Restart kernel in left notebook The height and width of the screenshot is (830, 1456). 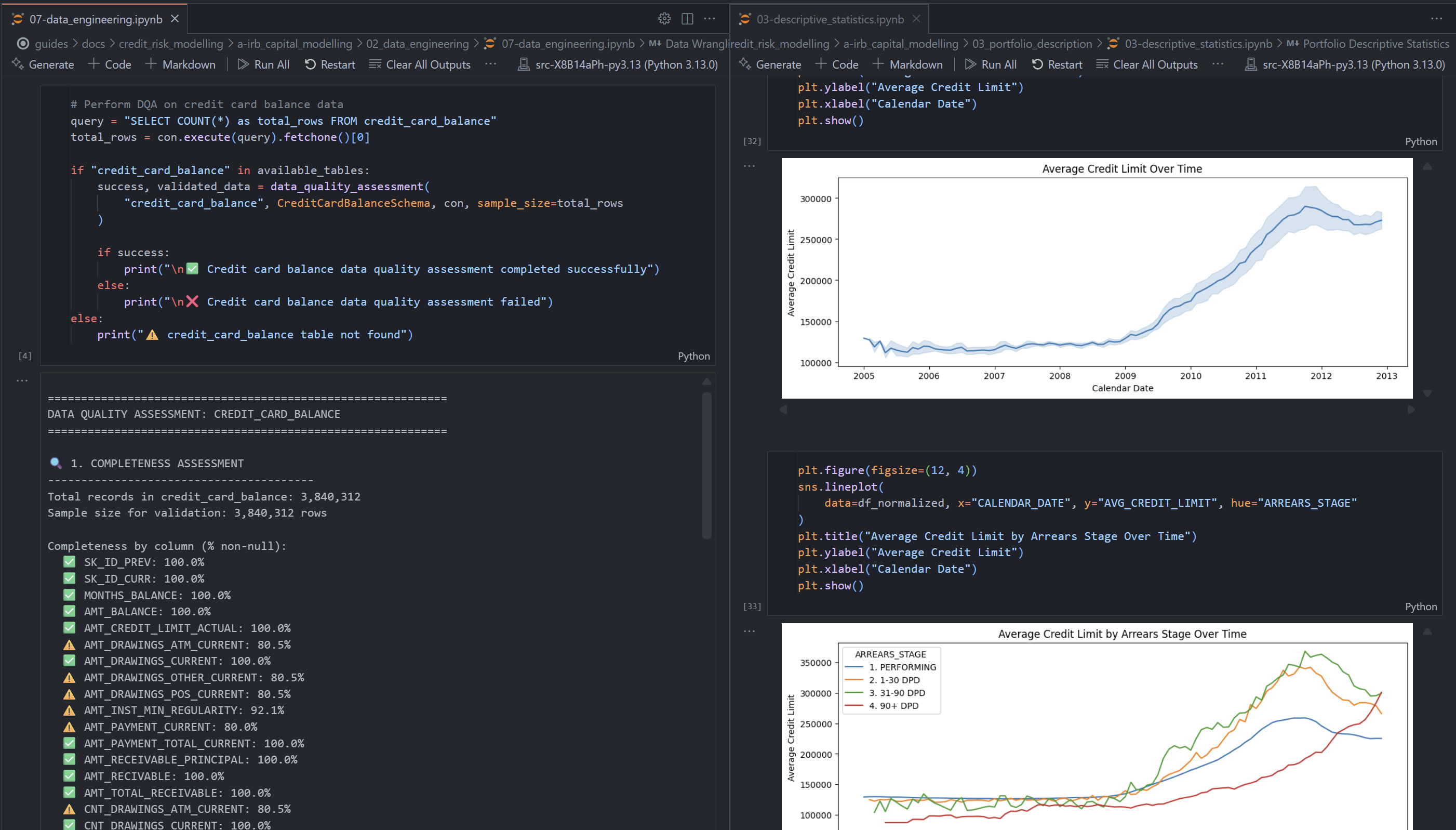(x=330, y=64)
